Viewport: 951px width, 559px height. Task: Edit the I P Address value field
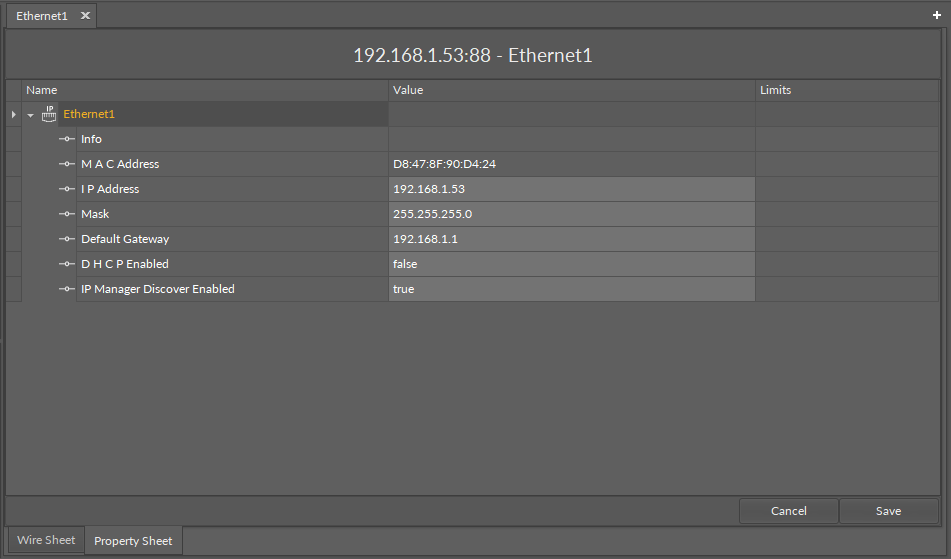click(571, 189)
